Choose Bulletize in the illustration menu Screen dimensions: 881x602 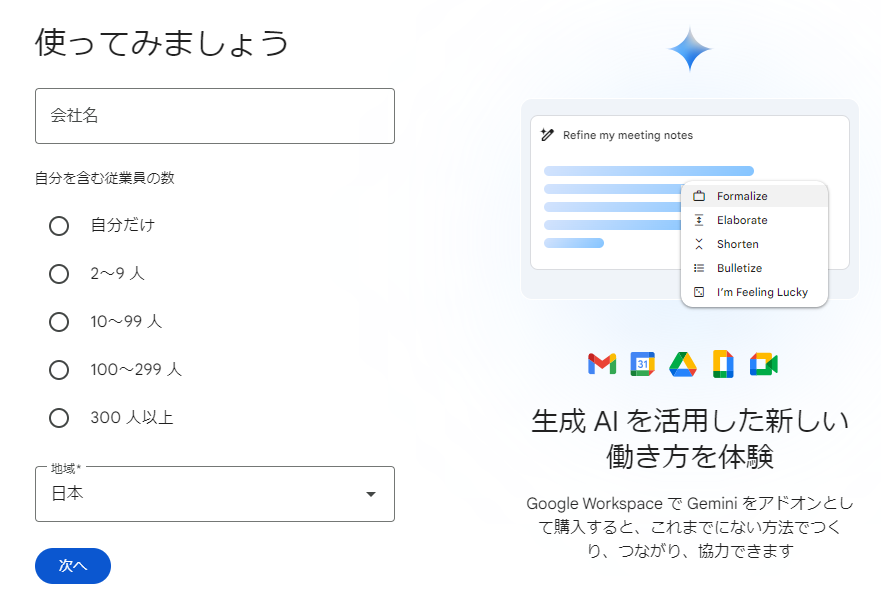click(754, 268)
